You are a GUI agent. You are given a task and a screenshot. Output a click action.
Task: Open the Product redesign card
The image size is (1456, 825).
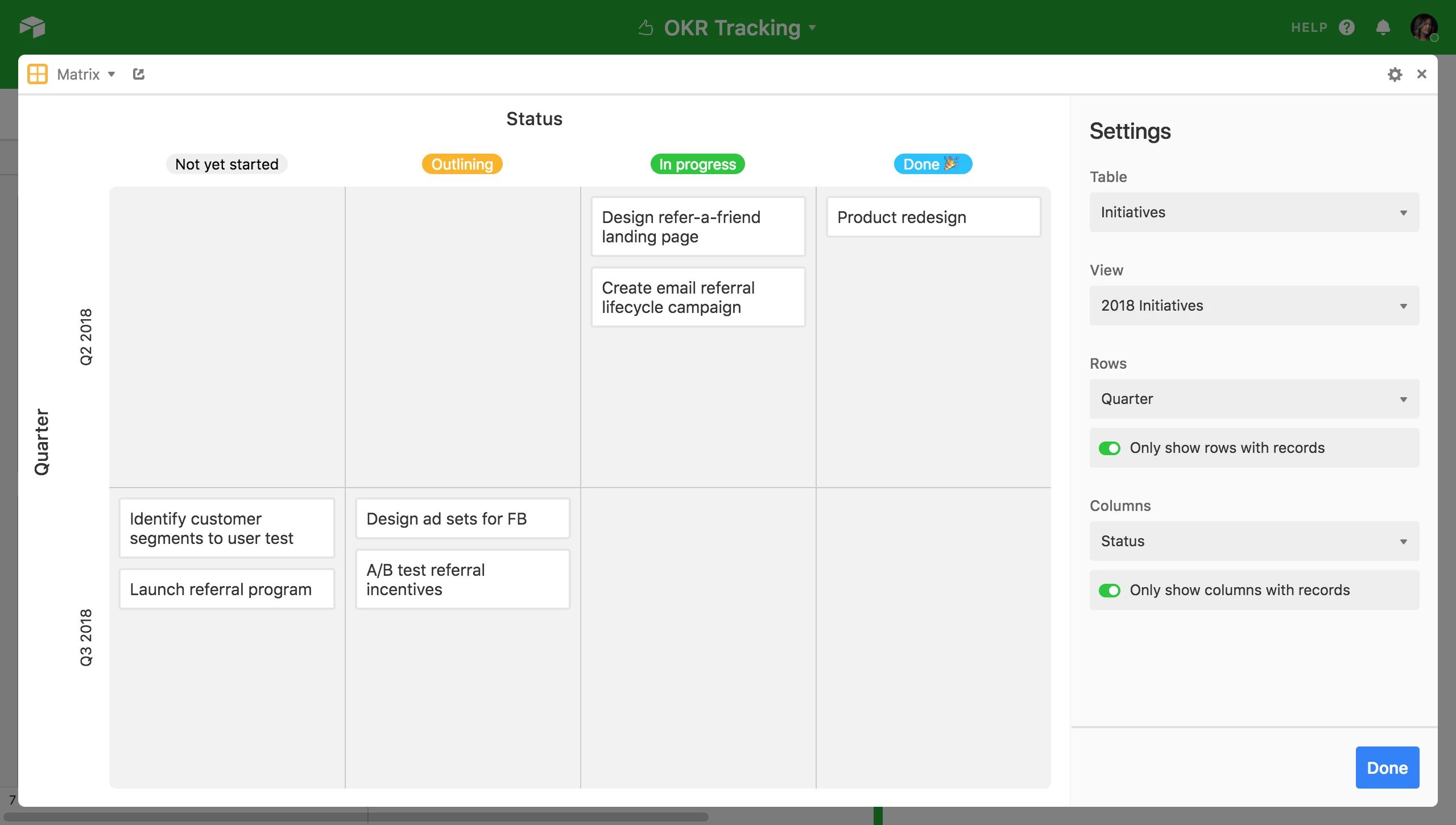(934, 217)
